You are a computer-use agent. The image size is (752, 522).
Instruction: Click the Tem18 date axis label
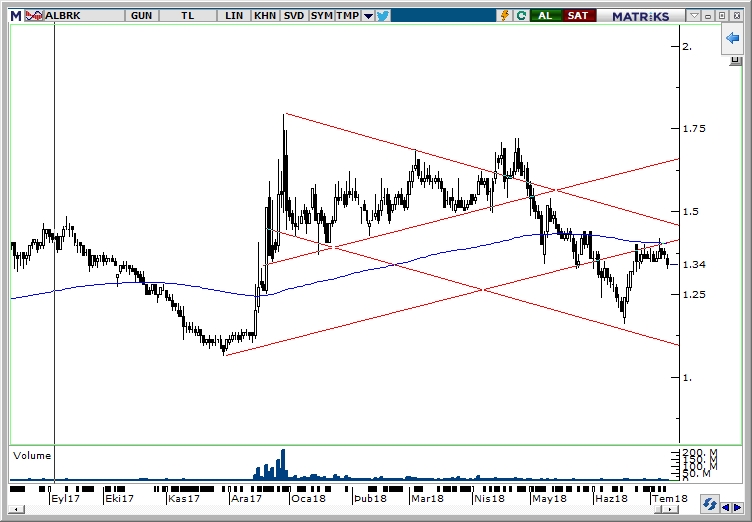tap(670, 498)
